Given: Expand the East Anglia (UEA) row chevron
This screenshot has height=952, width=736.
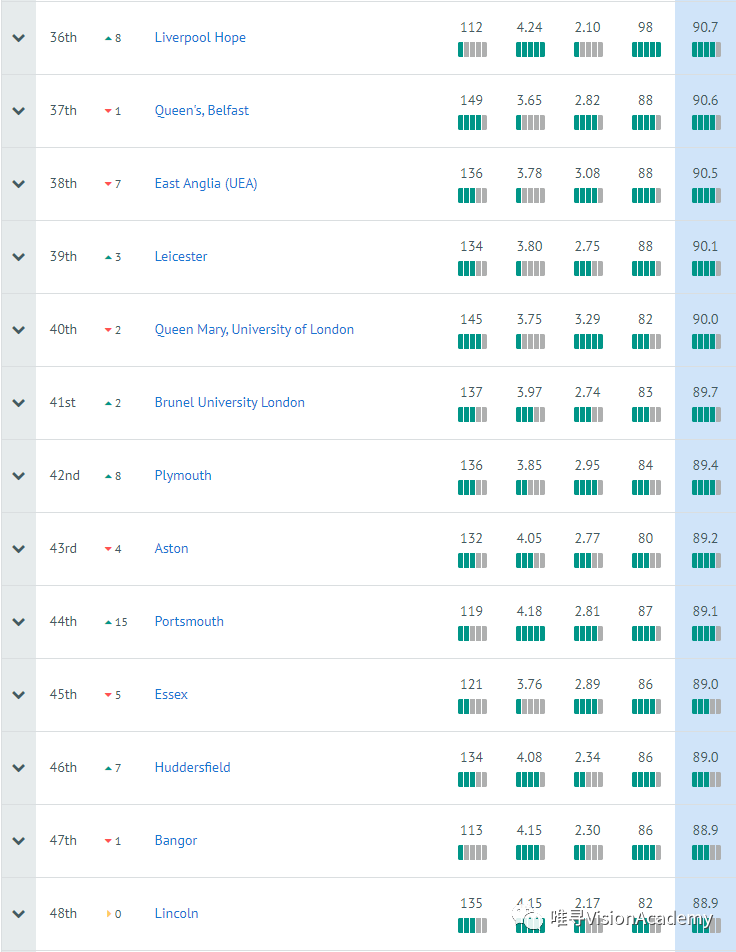Looking at the screenshot, I should [x=19, y=183].
